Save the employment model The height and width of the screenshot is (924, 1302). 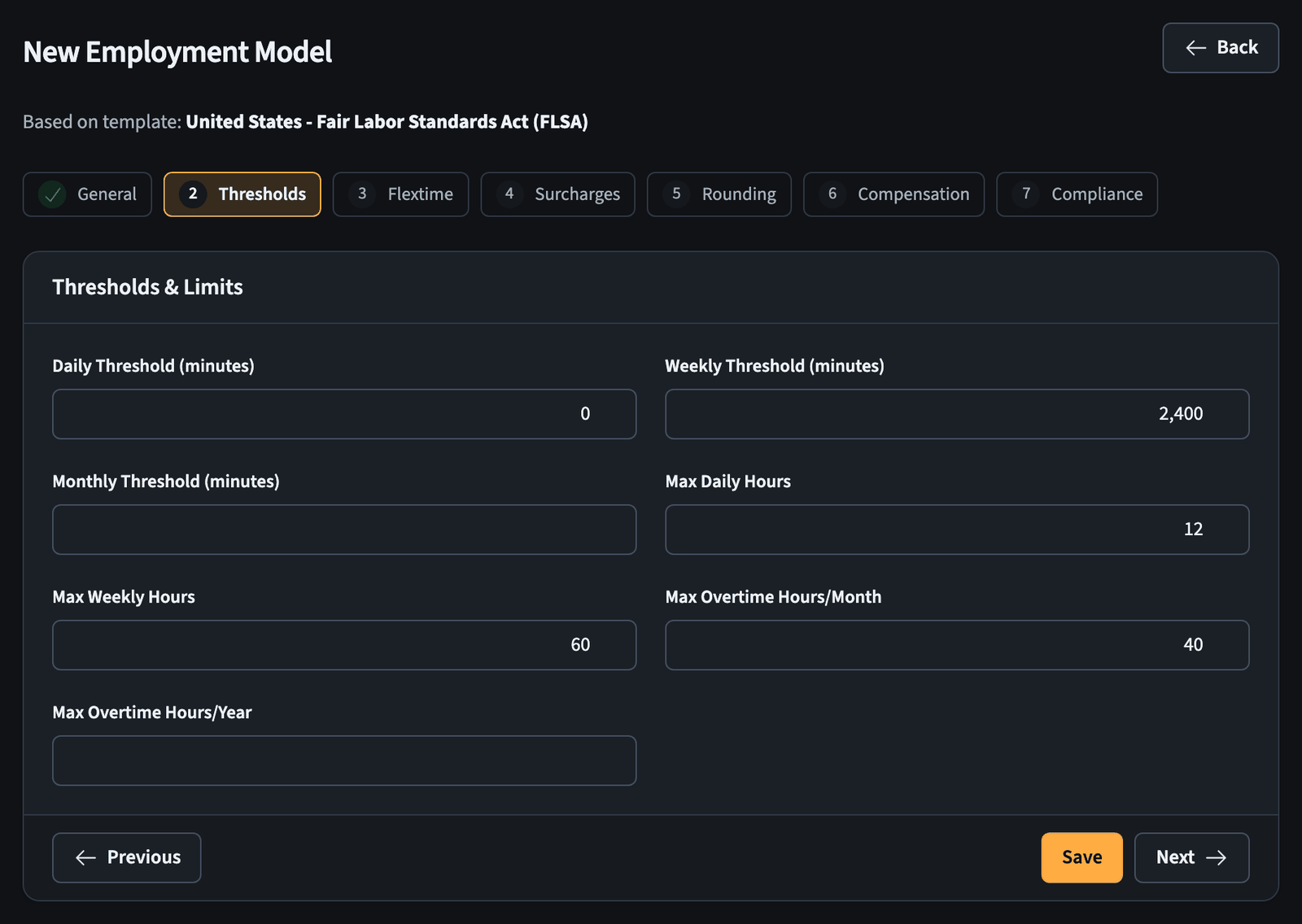pos(1081,857)
